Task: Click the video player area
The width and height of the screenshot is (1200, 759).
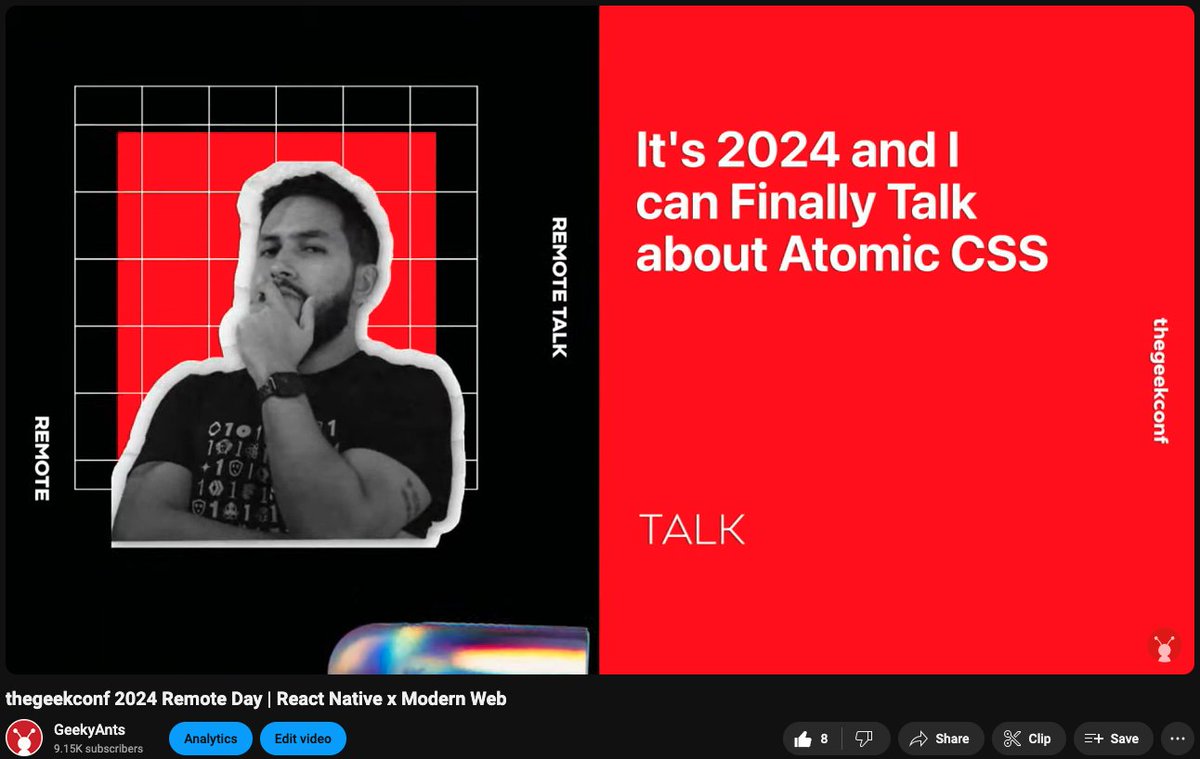Action: (600, 340)
